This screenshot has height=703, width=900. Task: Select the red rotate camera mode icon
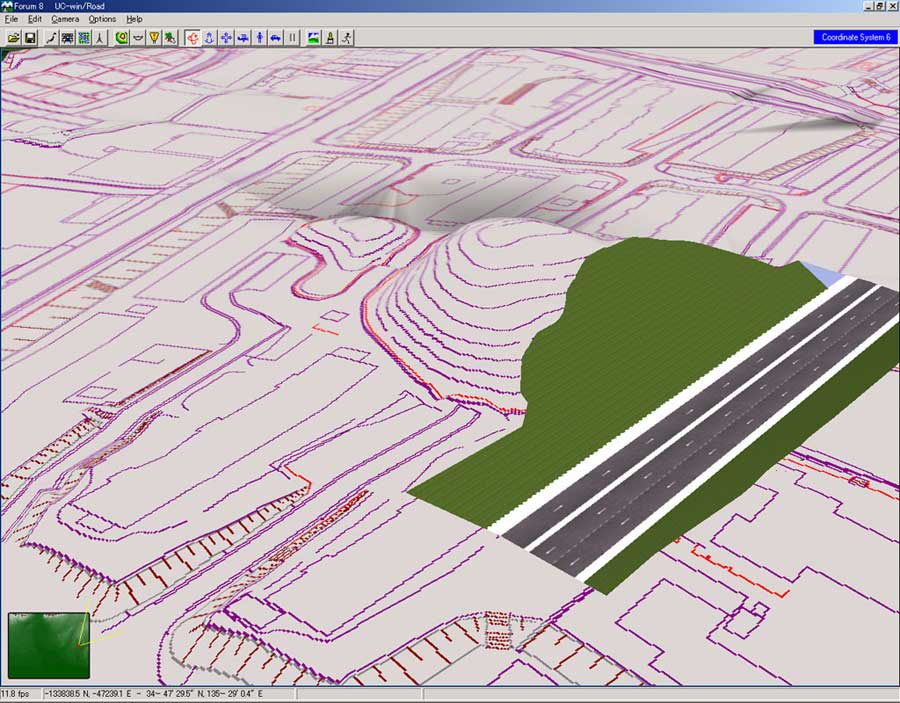point(192,38)
